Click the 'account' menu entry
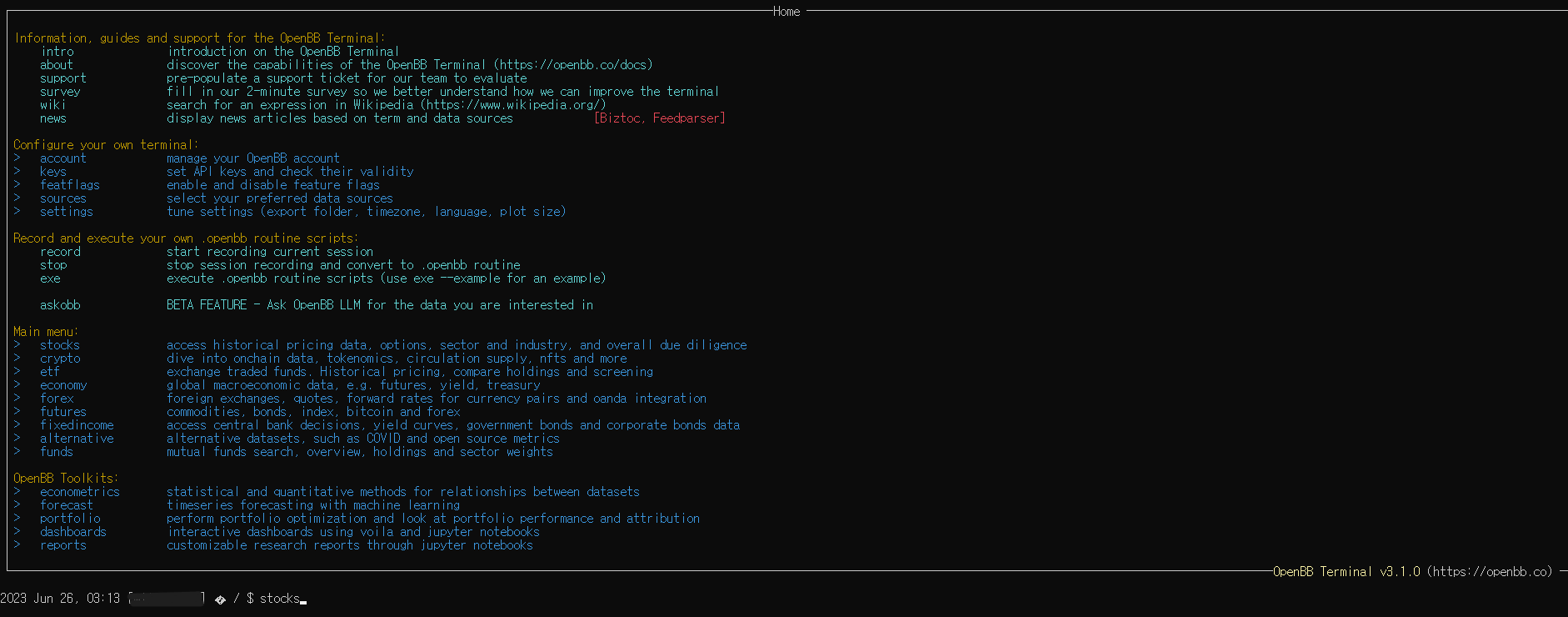Screen dimensions: 1568x617 [x=63, y=158]
